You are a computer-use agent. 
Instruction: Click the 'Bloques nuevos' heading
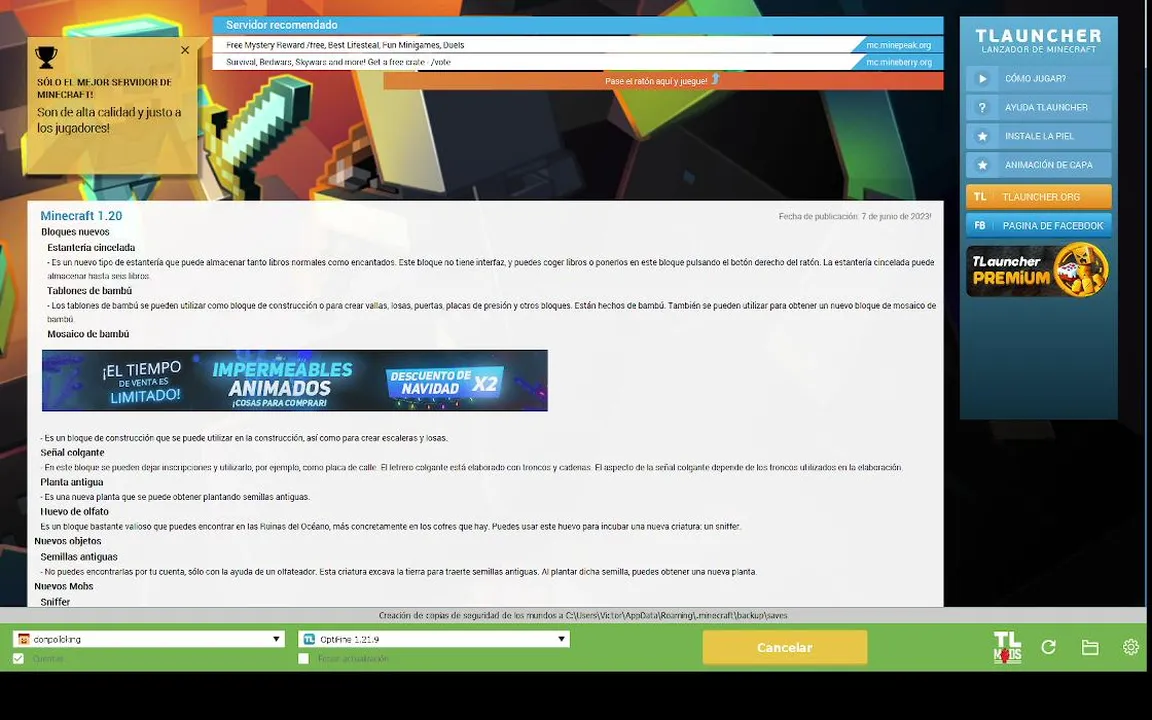pyautogui.click(x=75, y=232)
